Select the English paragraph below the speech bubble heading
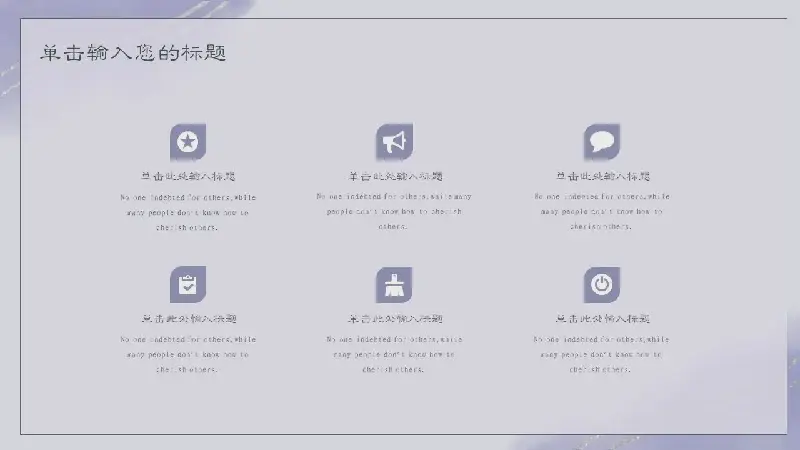Screen dimensions: 800x450 point(602,211)
